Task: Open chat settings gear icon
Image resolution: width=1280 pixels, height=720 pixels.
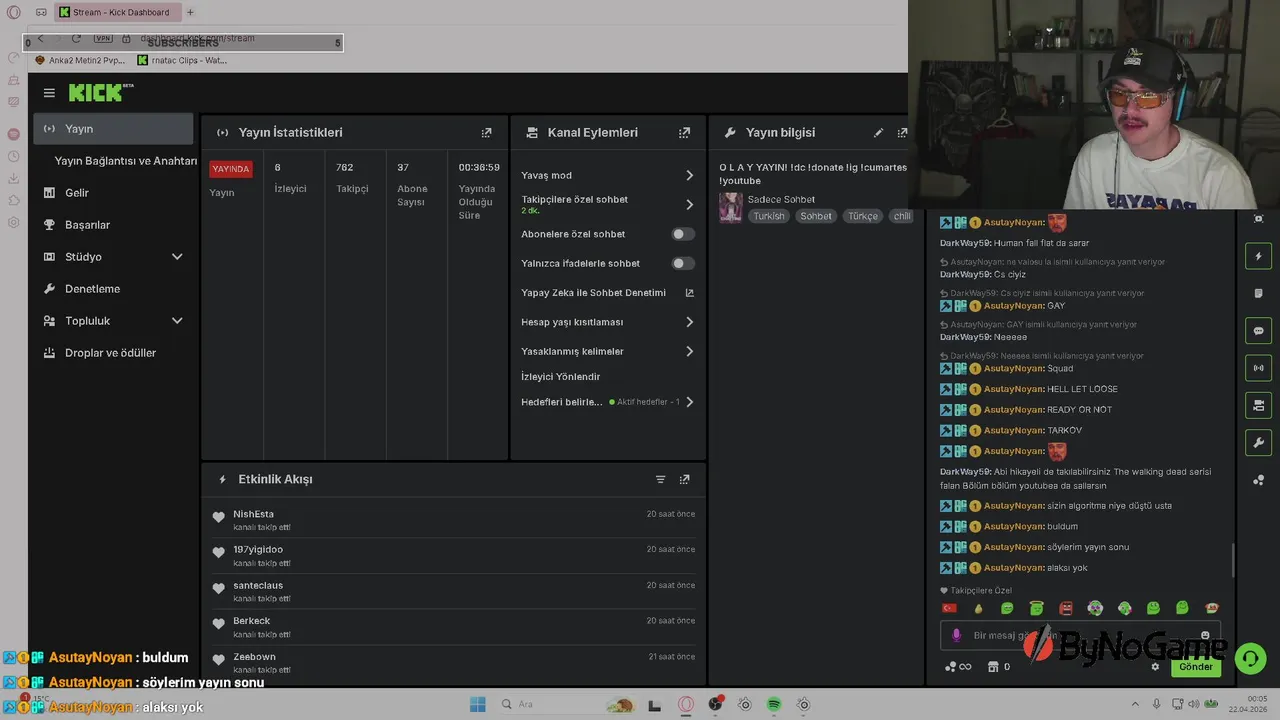Action: click(x=1155, y=667)
